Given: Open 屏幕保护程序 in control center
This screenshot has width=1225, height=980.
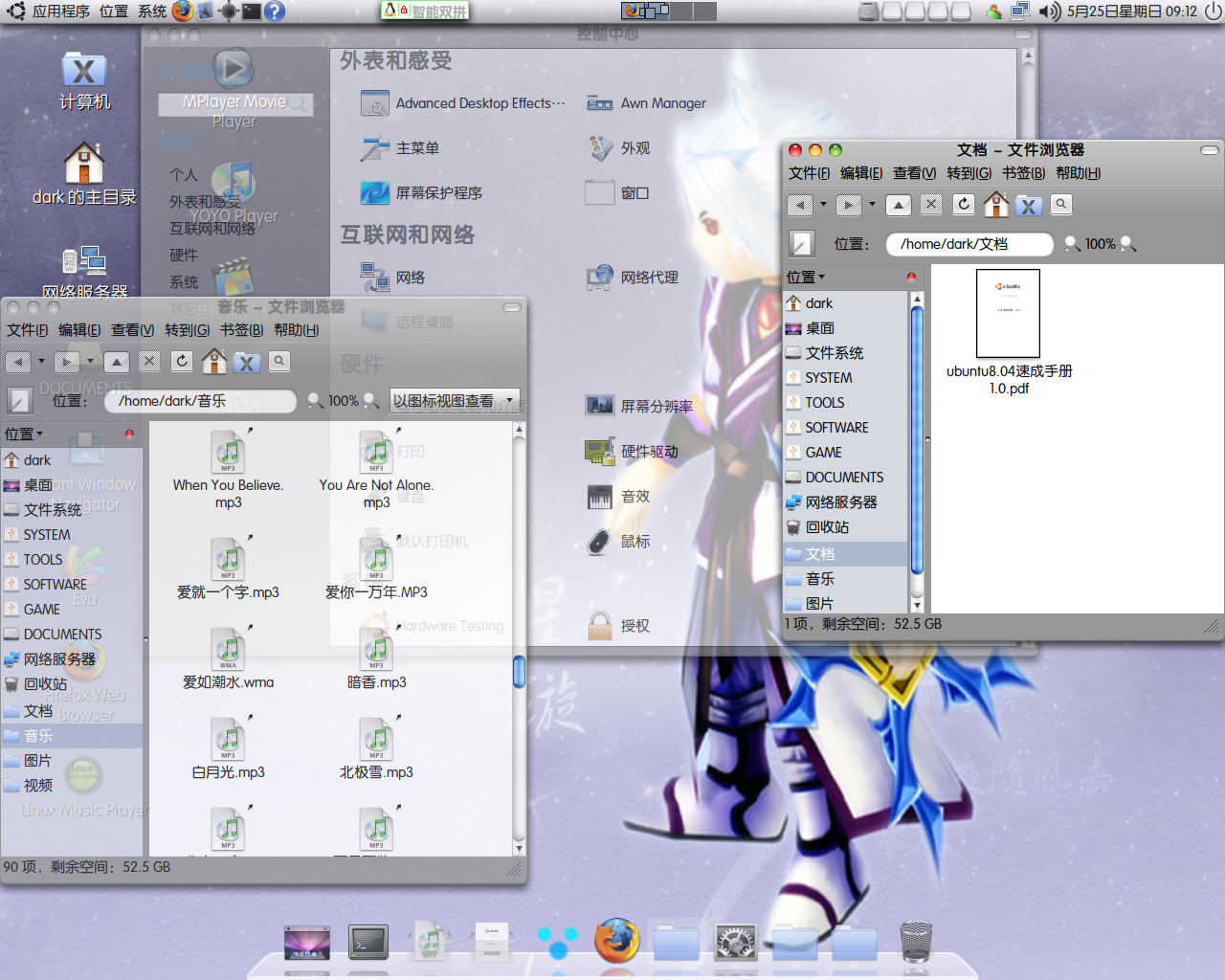Looking at the screenshot, I should coord(421,193).
